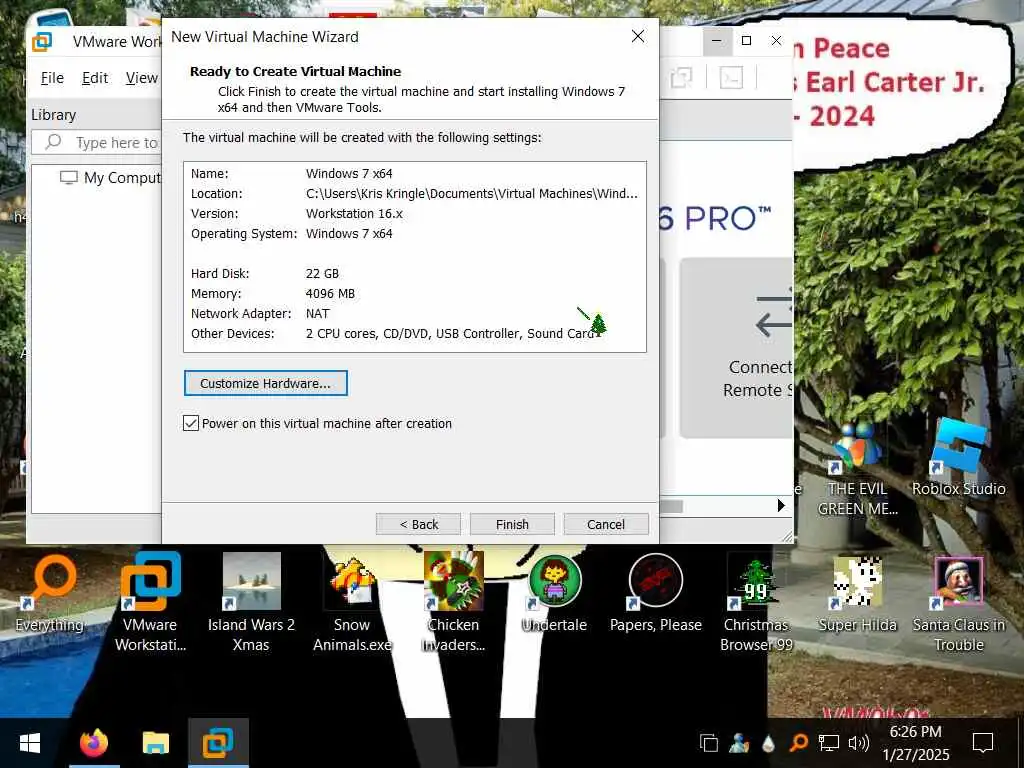Open Snow Animals.exe desktop icon
The image size is (1024, 768).
pyautogui.click(x=352, y=601)
